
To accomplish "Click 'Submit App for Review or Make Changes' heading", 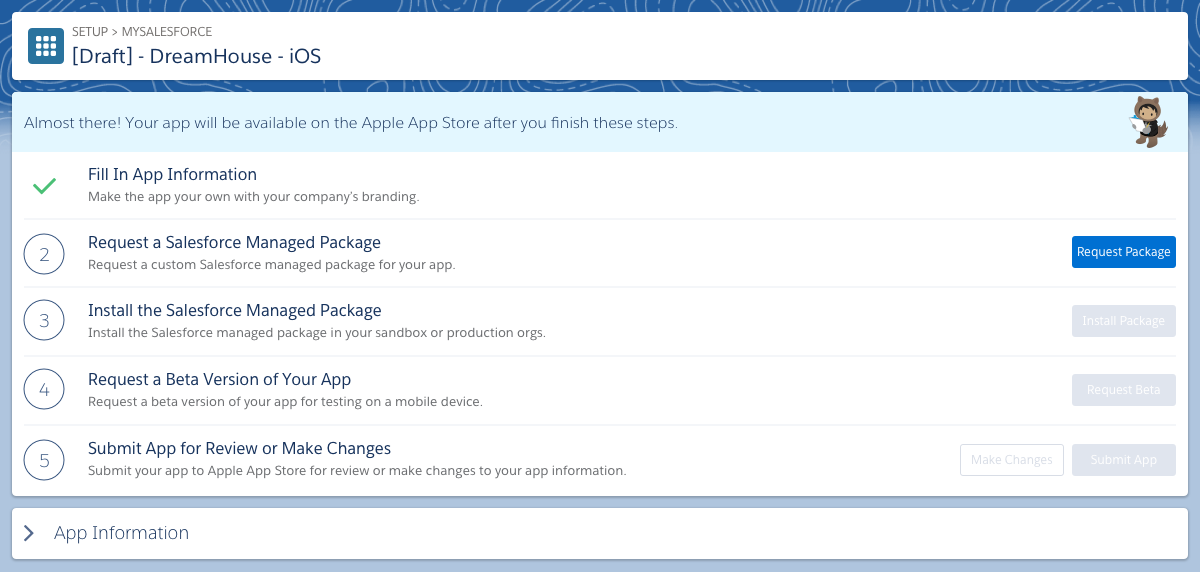I will 239,448.
